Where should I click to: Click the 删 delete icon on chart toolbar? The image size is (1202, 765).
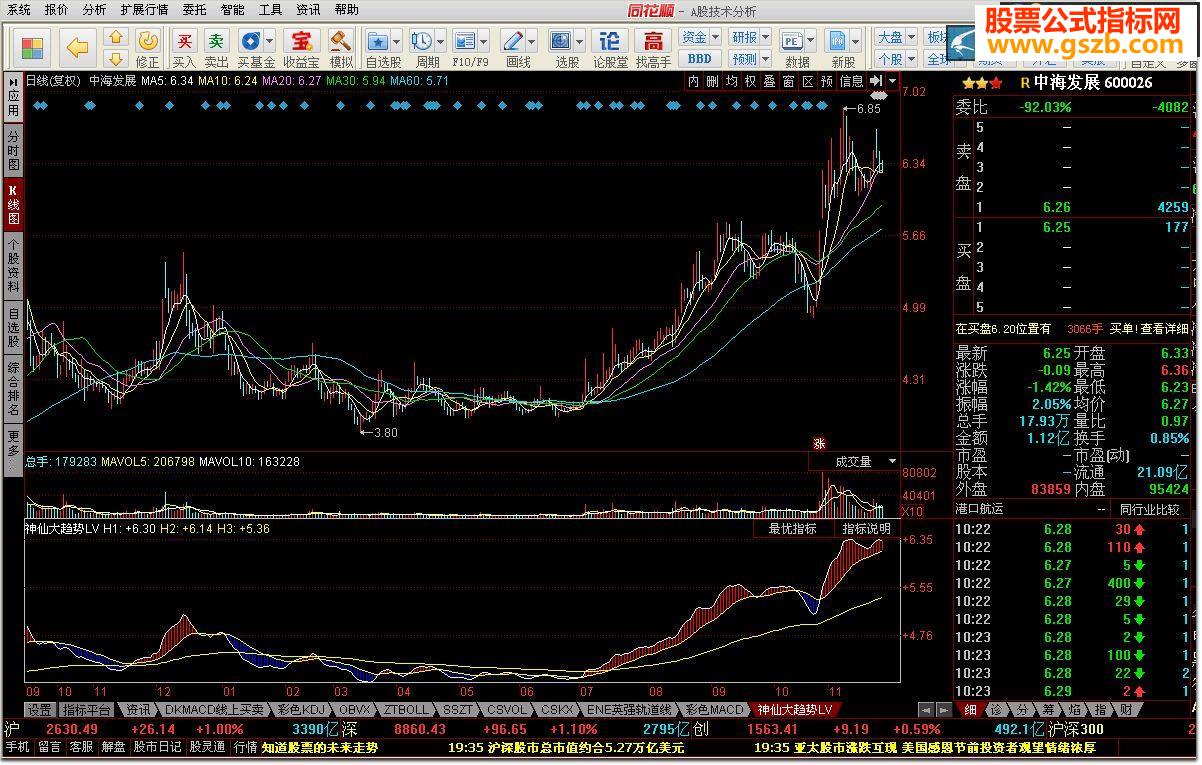[x=712, y=81]
